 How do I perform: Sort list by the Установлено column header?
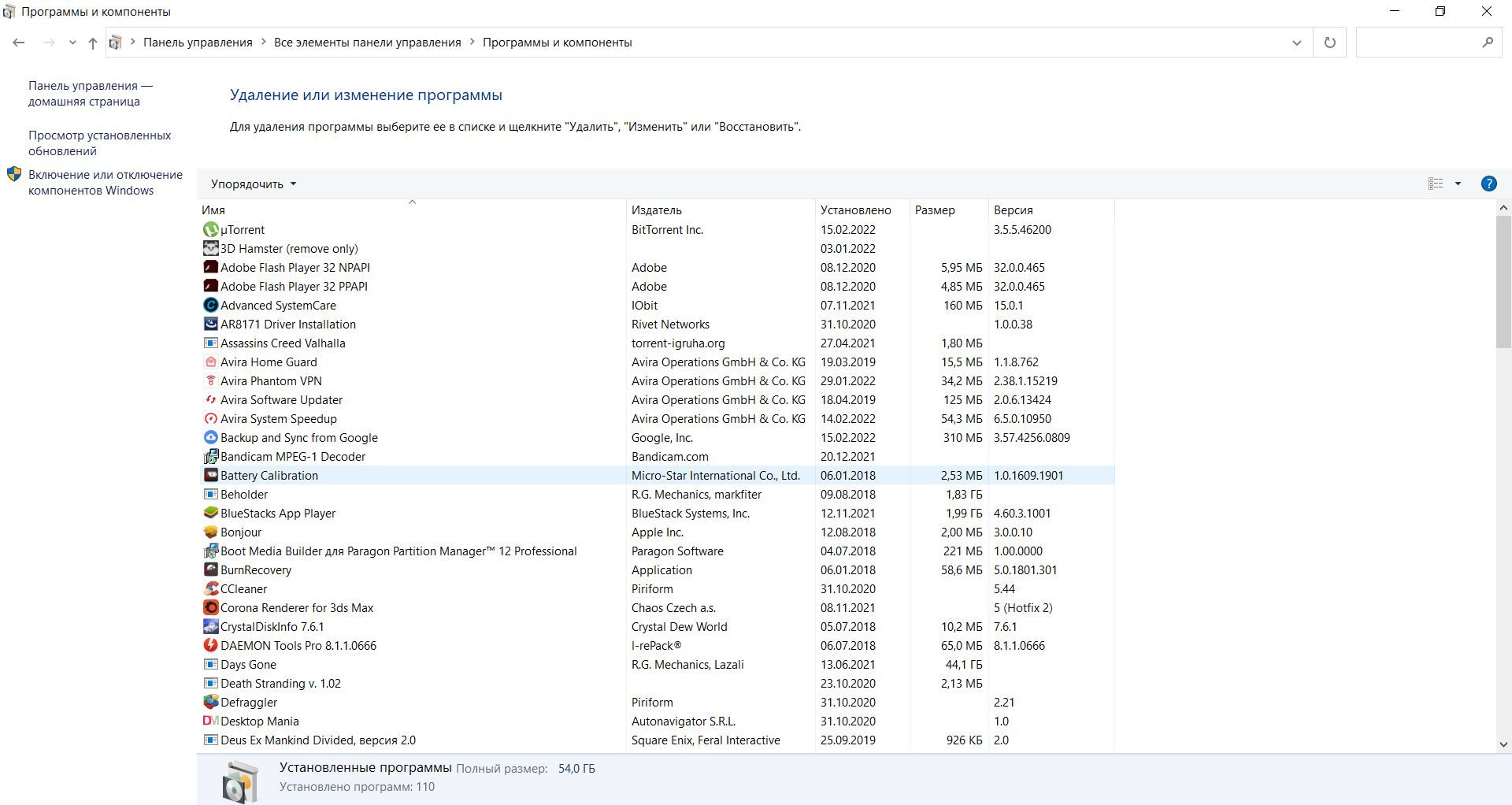click(x=862, y=210)
